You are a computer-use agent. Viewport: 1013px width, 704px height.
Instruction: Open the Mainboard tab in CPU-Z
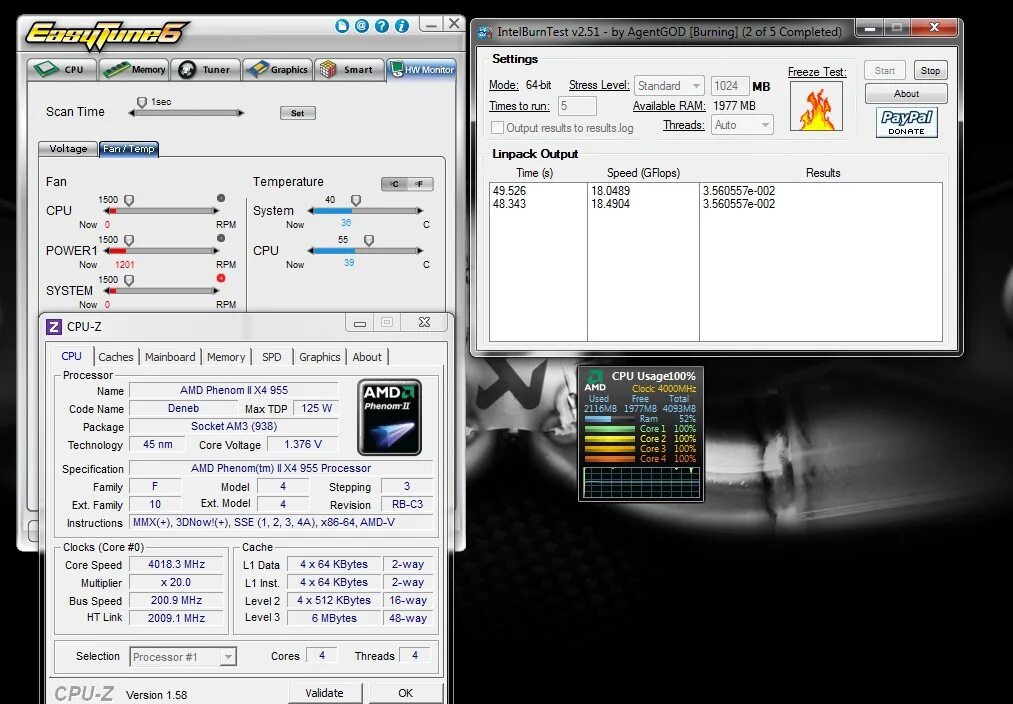pyautogui.click(x=170, y=357)
